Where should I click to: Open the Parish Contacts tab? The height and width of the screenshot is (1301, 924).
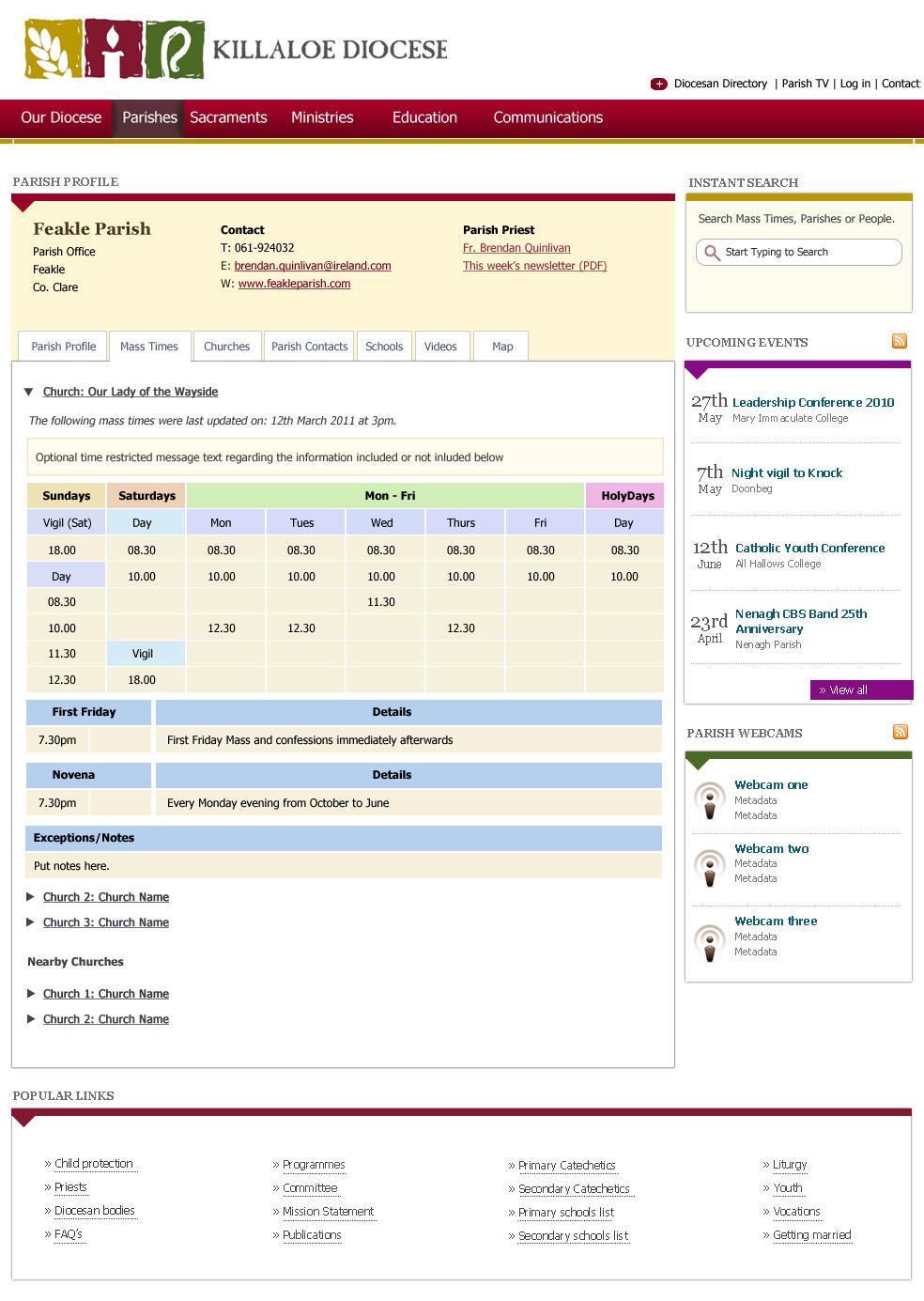309,347
